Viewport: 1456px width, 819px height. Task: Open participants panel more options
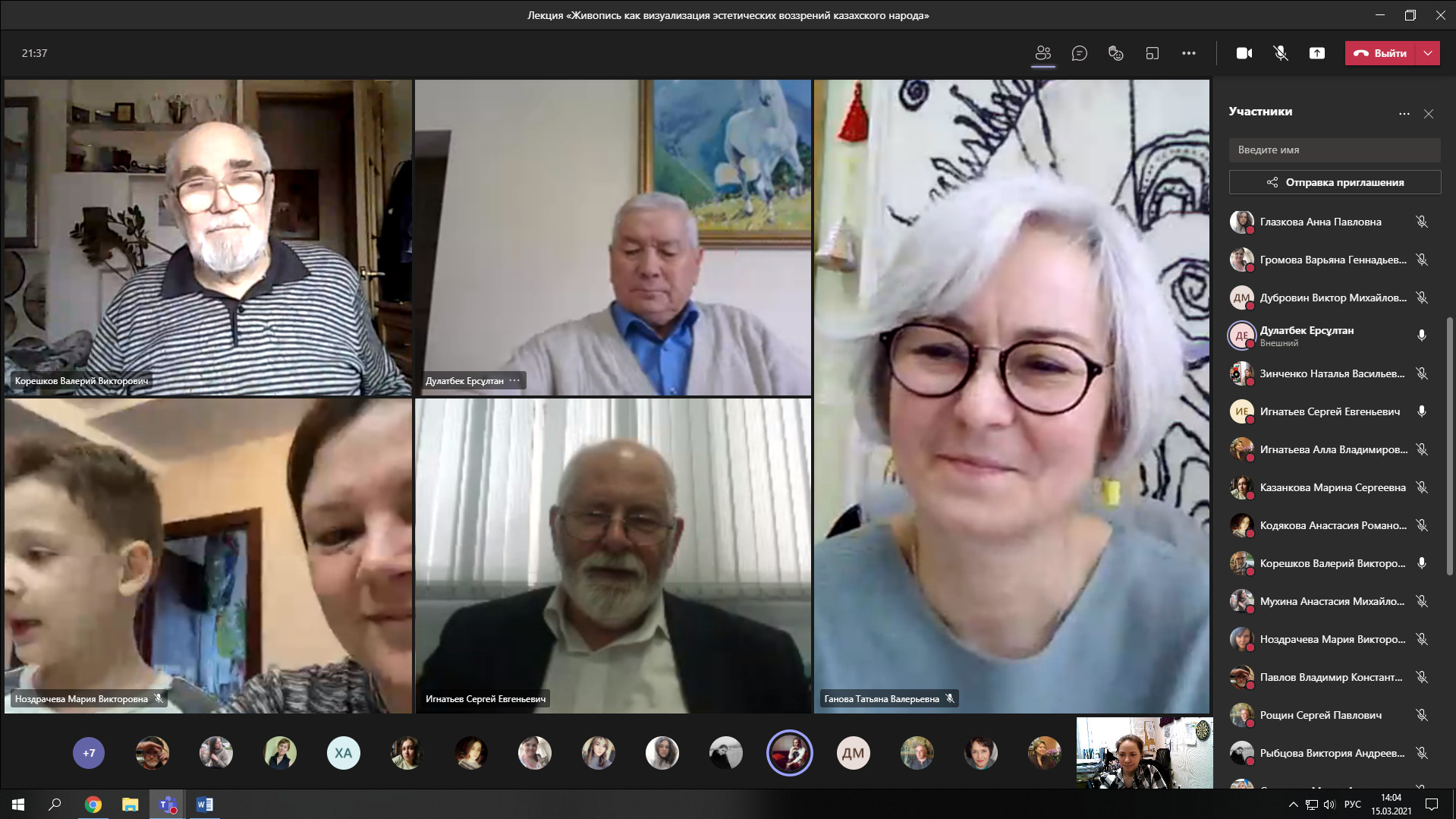pos(1404,114)
